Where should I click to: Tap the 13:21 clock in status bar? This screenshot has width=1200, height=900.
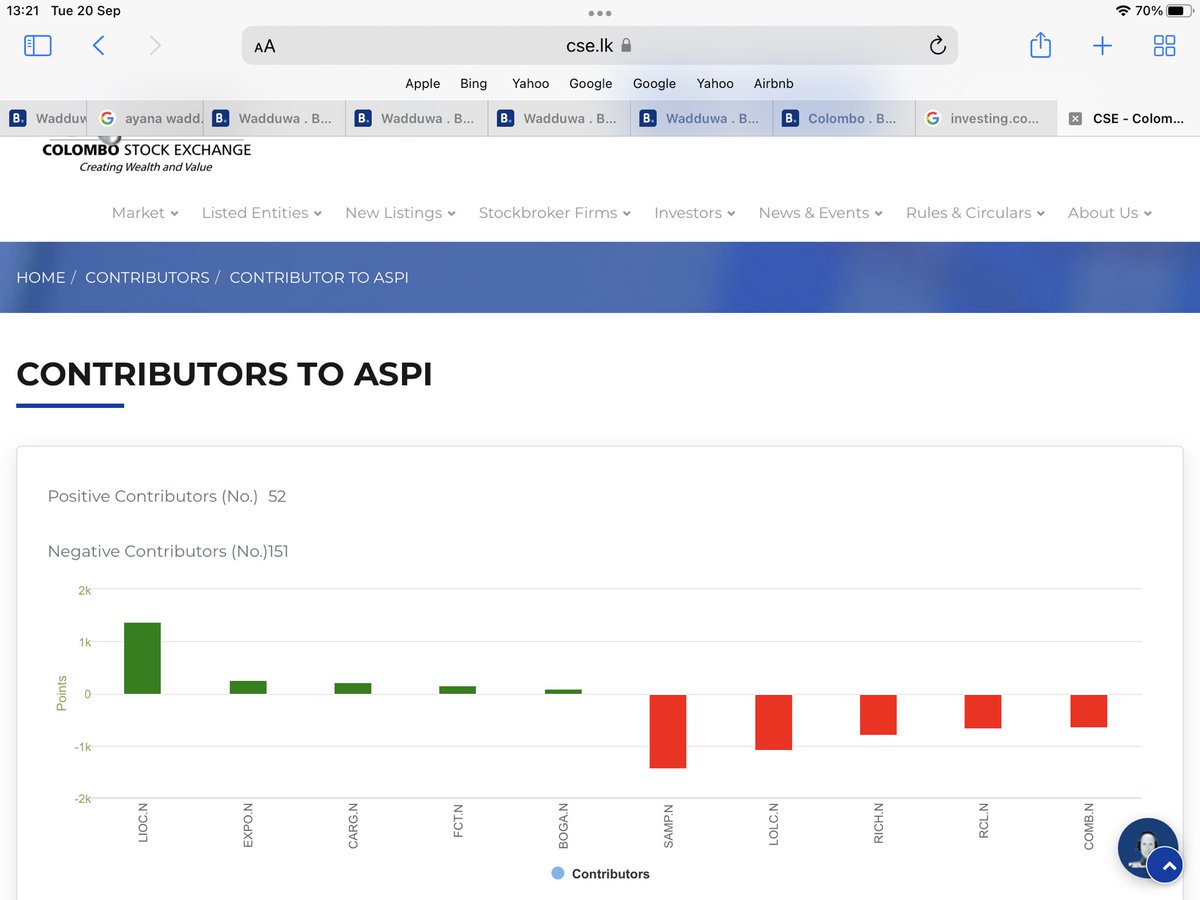click(24, 11)
